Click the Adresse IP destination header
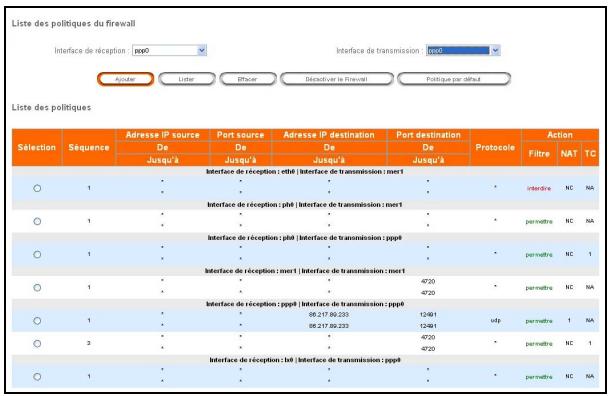 click(329, 135)
